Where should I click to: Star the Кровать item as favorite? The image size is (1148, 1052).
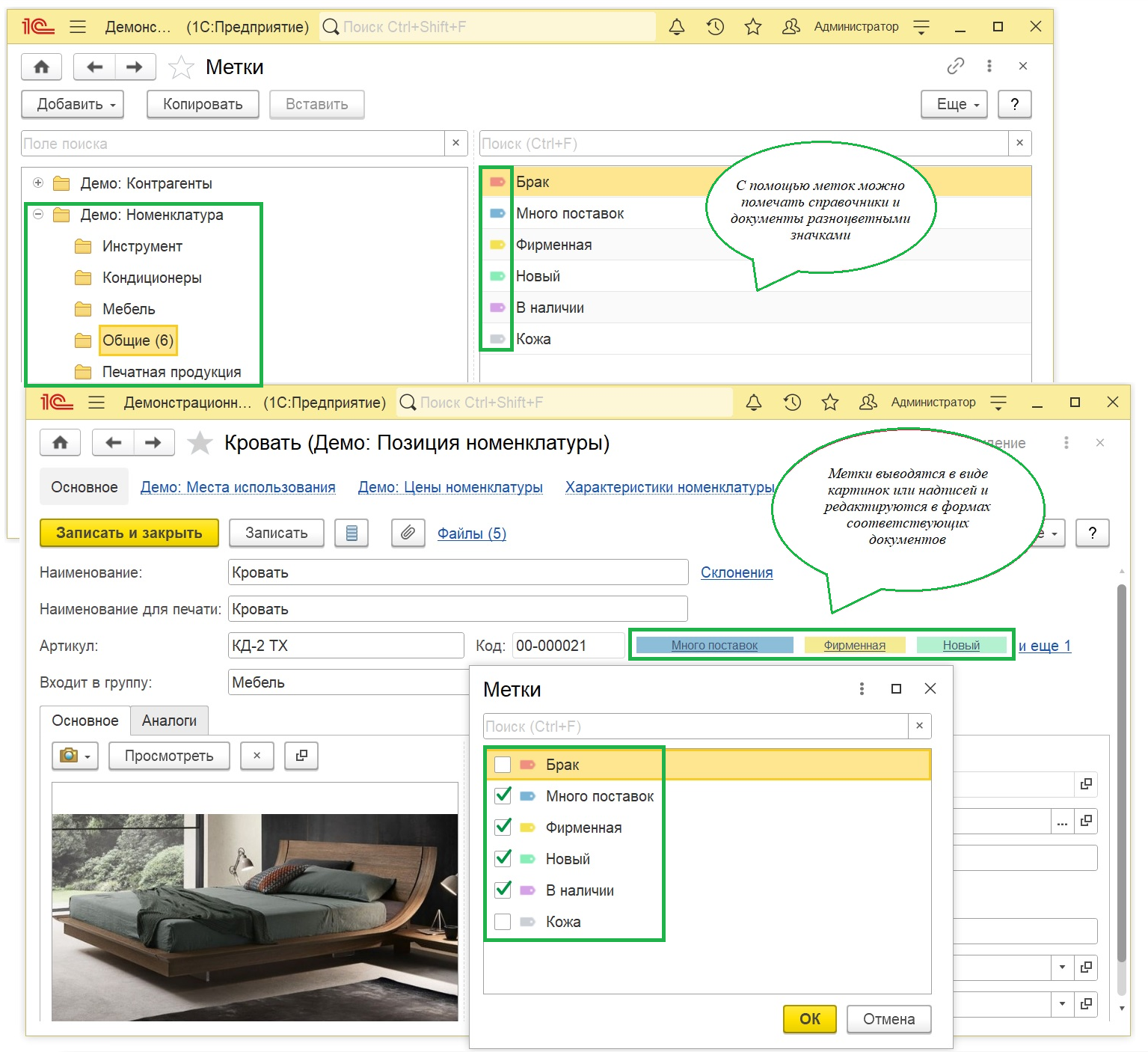(200, 443)
